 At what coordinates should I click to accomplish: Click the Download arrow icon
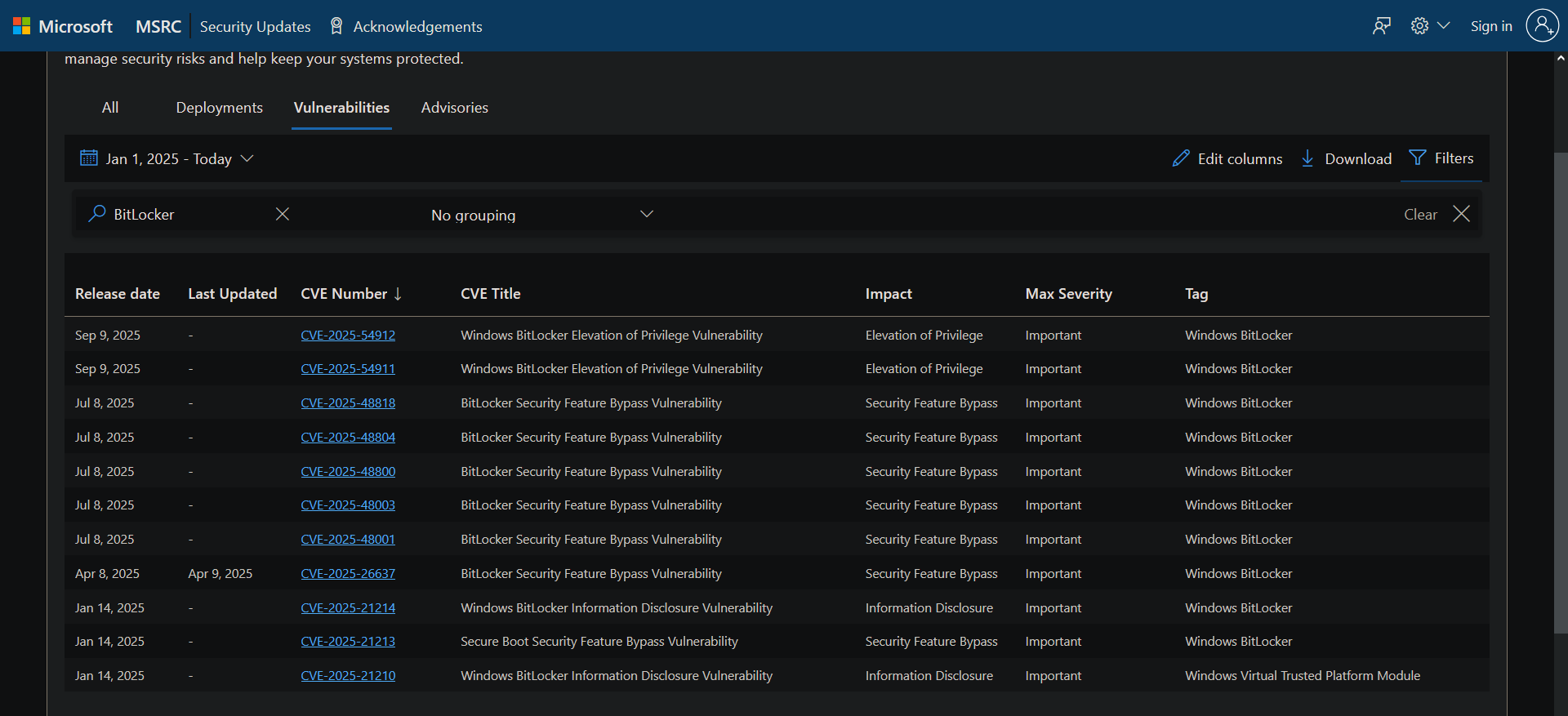coord(1307,158)
